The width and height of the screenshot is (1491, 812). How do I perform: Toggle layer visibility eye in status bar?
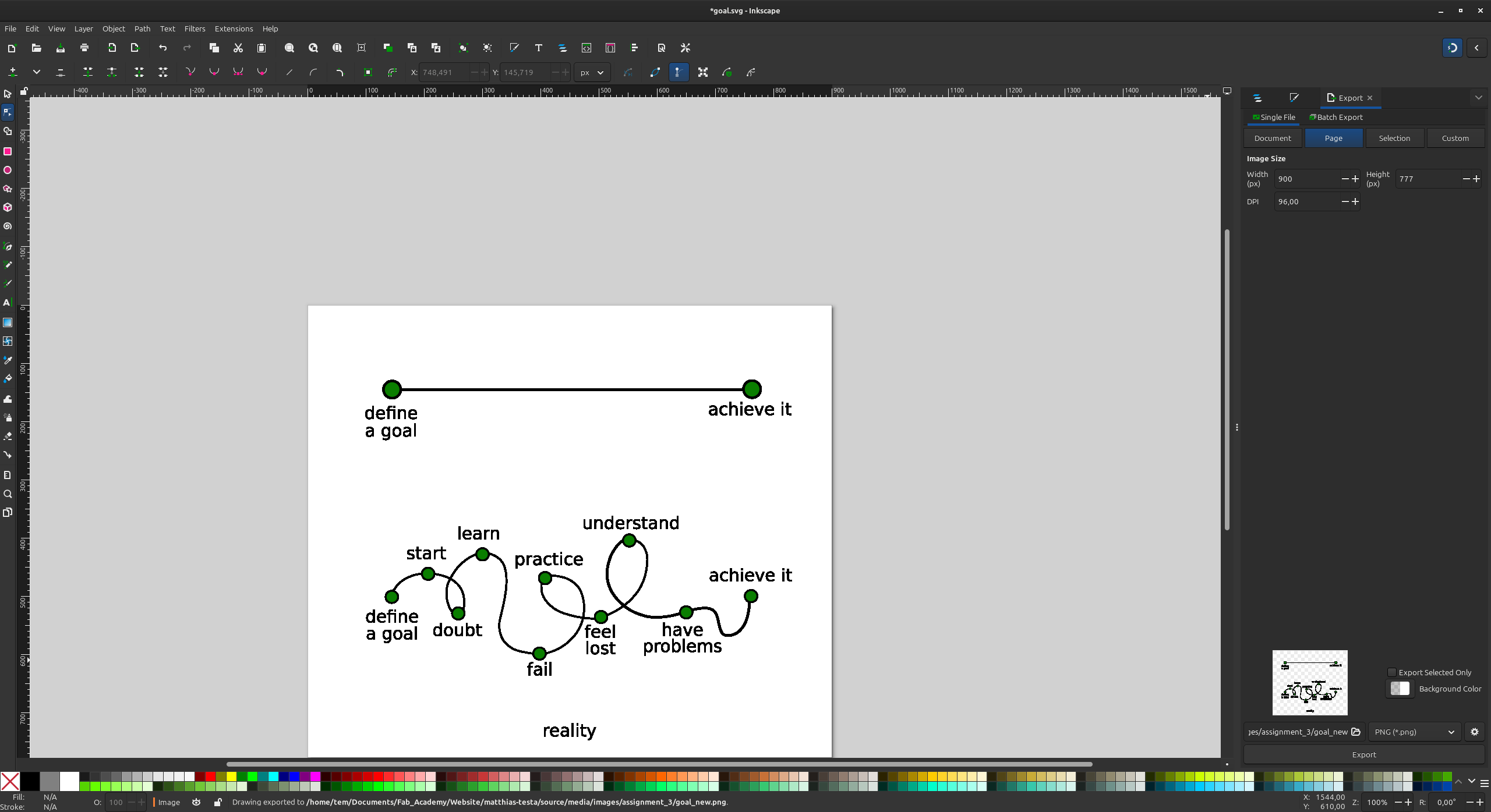coord(196,802)
